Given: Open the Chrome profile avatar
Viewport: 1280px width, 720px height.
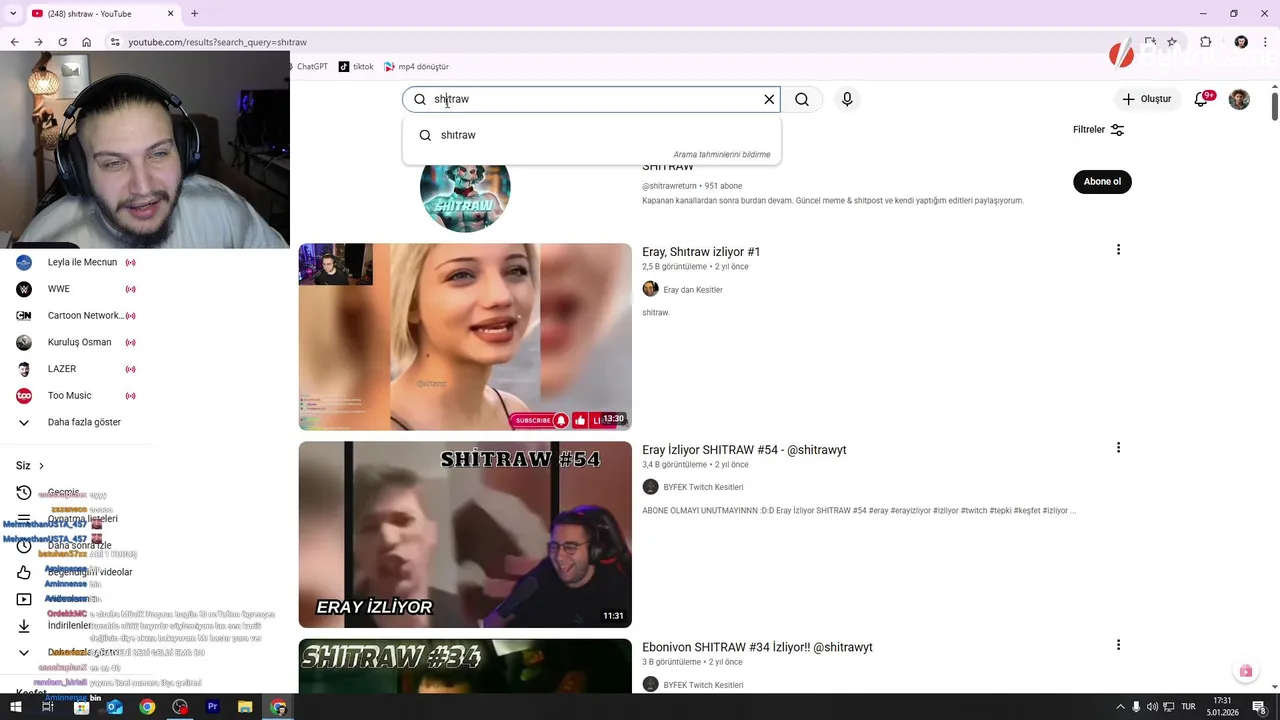Looking at the screenshot, I should (x=1241, y=42).
